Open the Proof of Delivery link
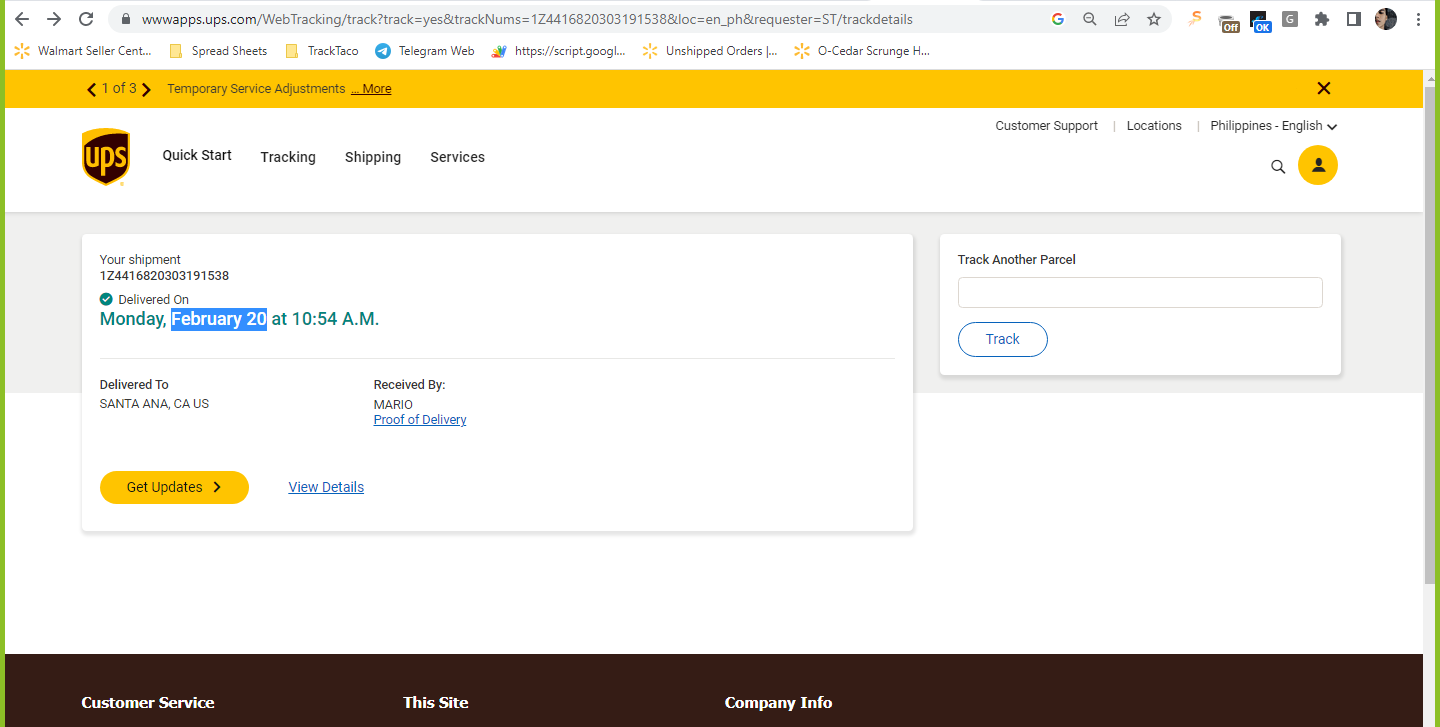Image resolution: width=1440 pixels, height=727 pixels. tap(420, 420)
